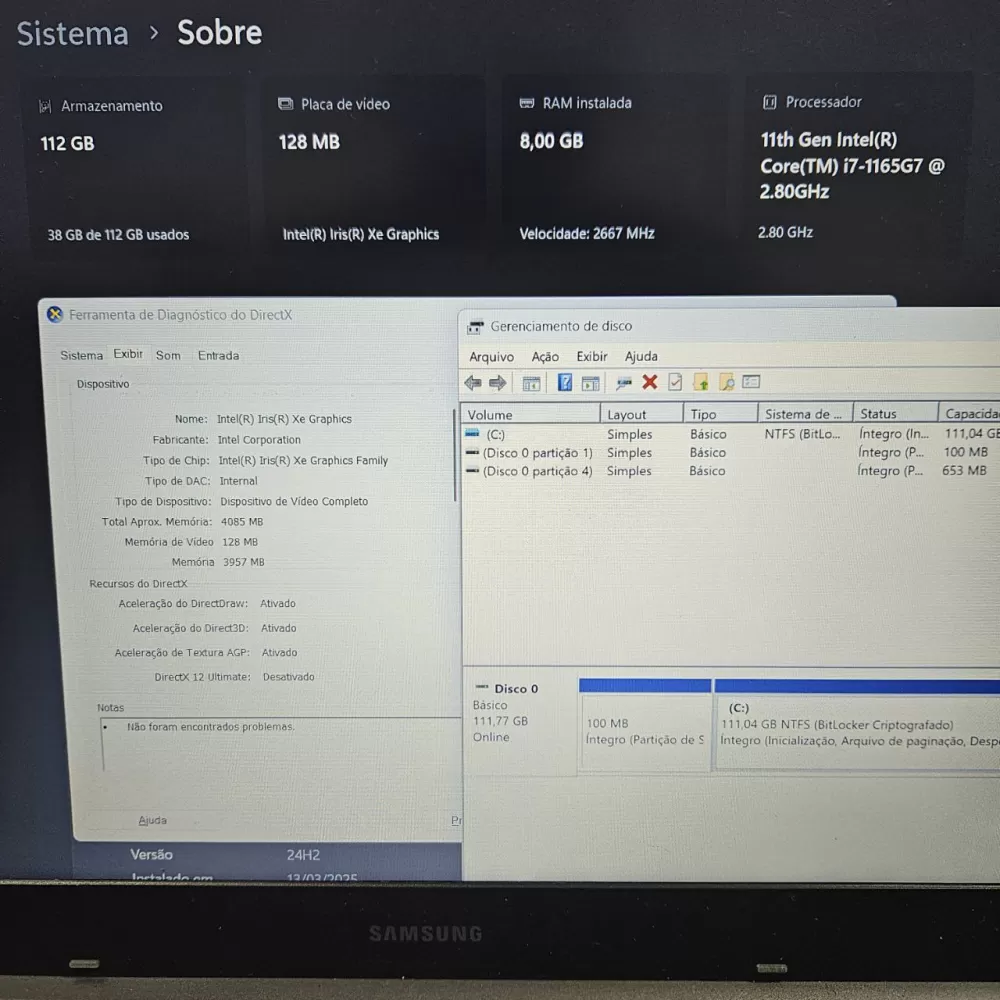Sort by the Capacidade column header
This screenshot has width=1000, height=1000.
coord(969,413)
